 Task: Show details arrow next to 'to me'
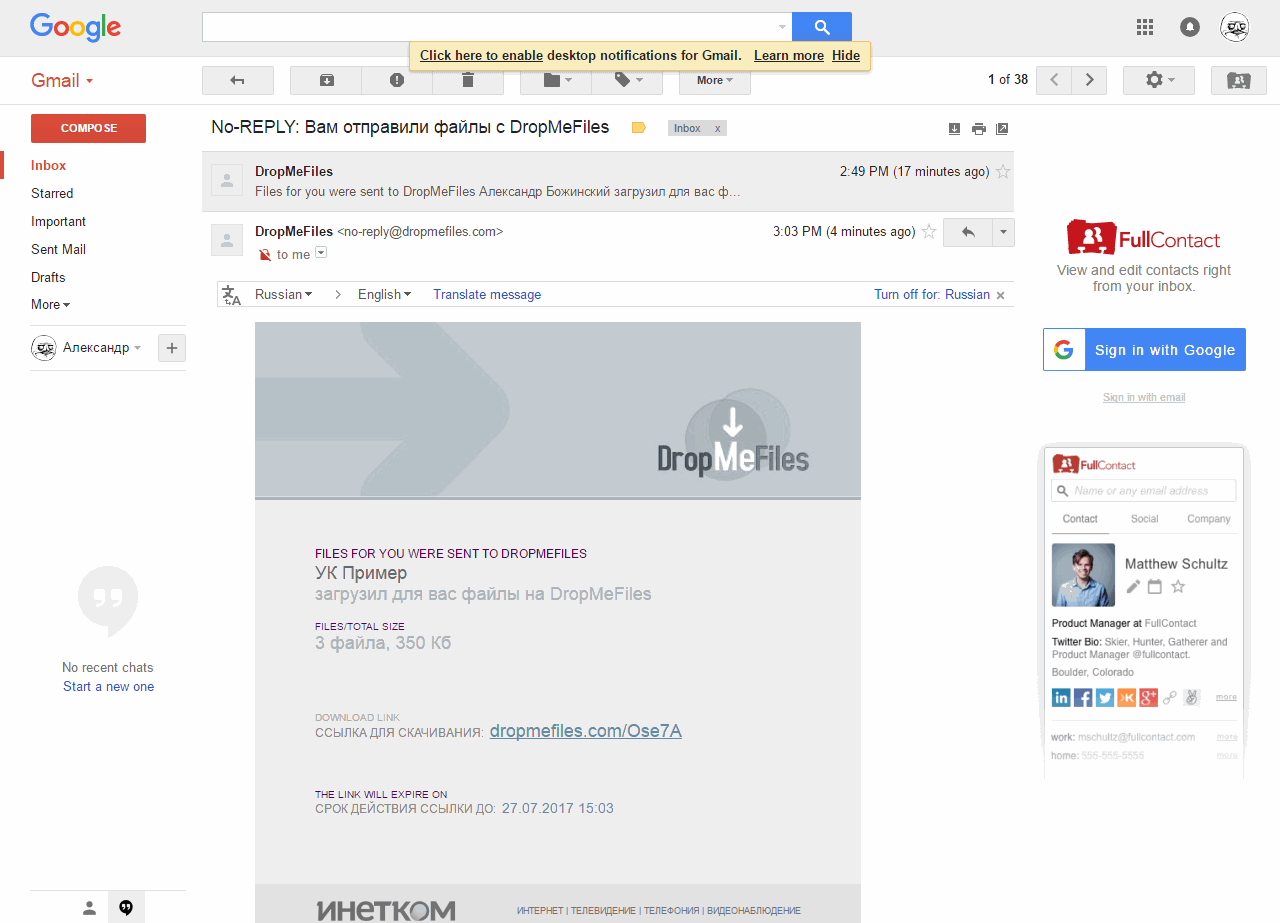click(321, 253)
